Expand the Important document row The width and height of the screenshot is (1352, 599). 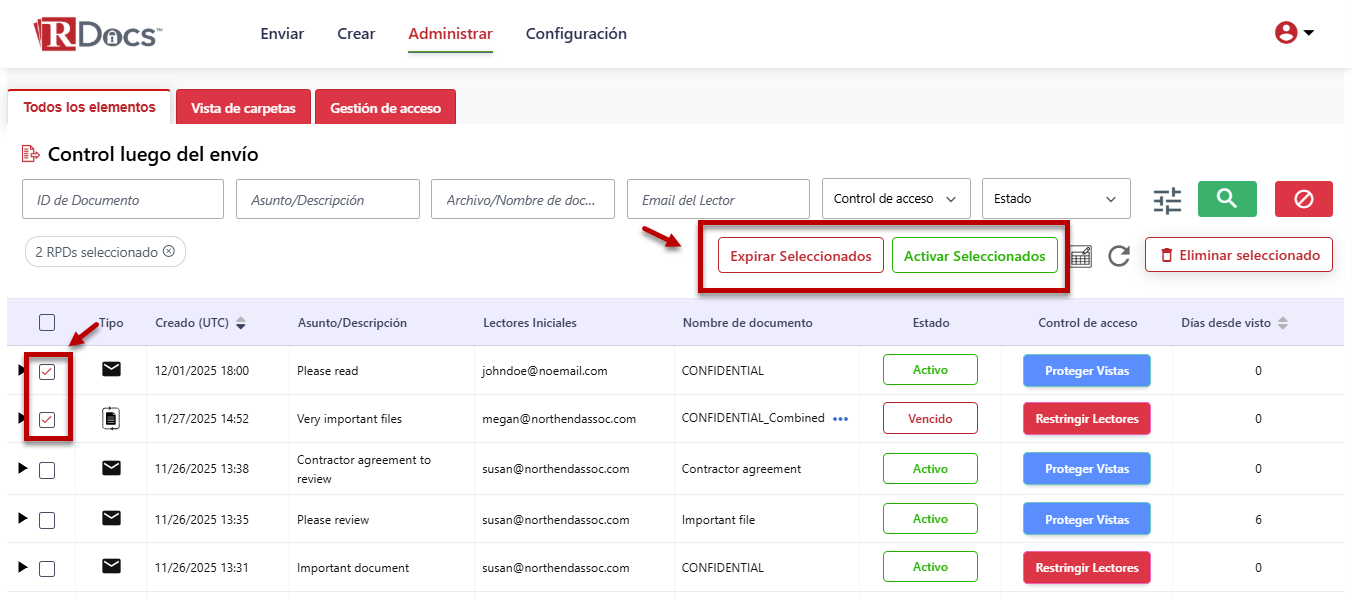tap(22, 568)
